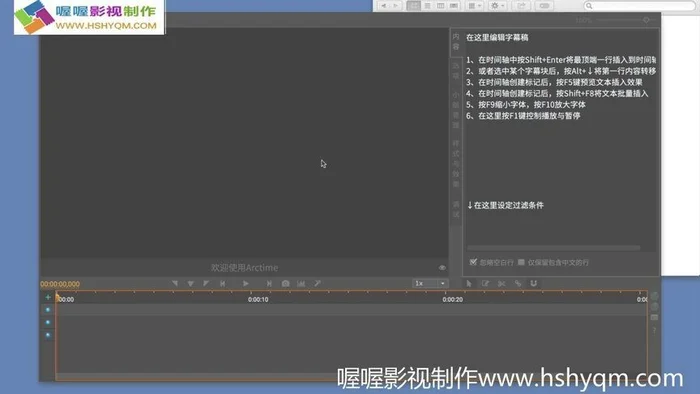Toggle the magnet snapping tool
The height and width of the screenshot is (394, 700).
click(x=533, y=283)
